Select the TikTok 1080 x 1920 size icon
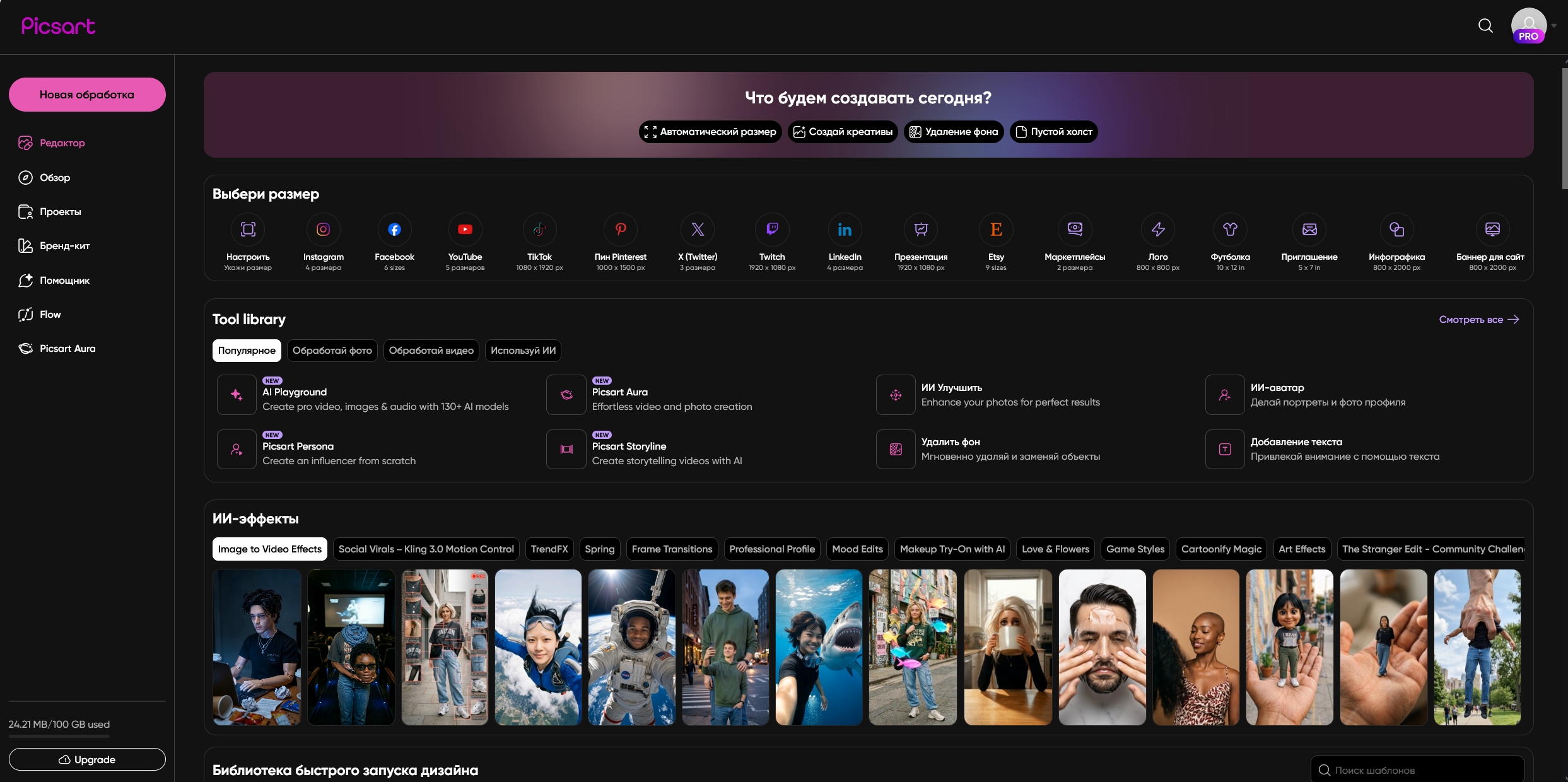The image size is (1568, 782). [539, 230]
